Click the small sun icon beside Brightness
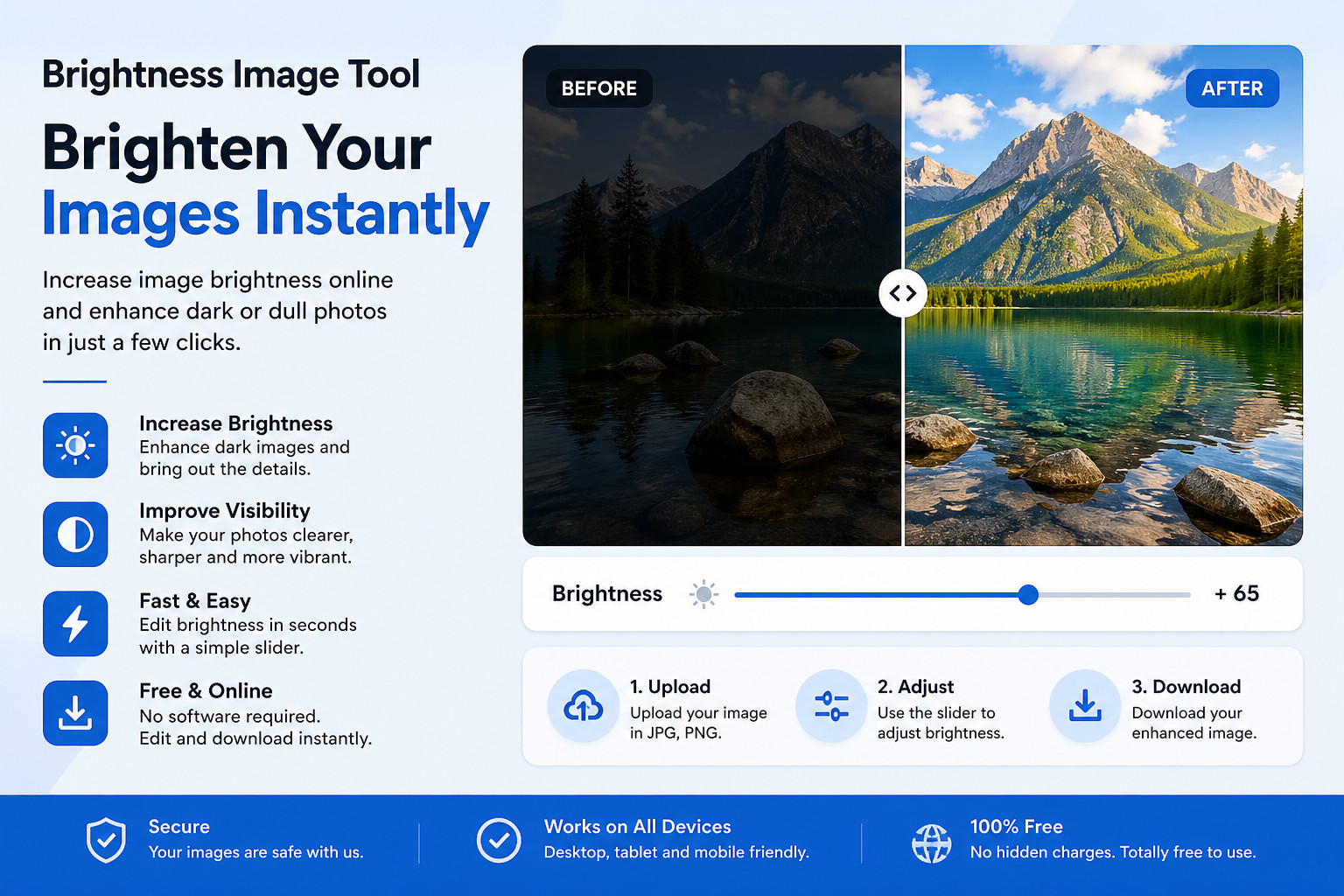The image size is (1344, 896). [x=703, y=595]
